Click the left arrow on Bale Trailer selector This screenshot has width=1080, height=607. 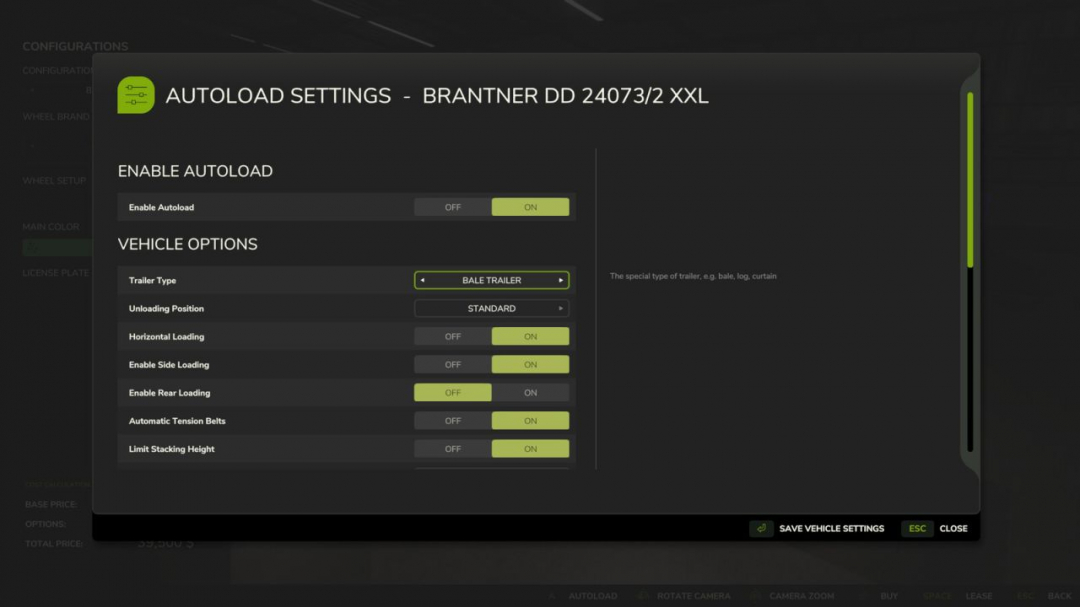(422, 280)
